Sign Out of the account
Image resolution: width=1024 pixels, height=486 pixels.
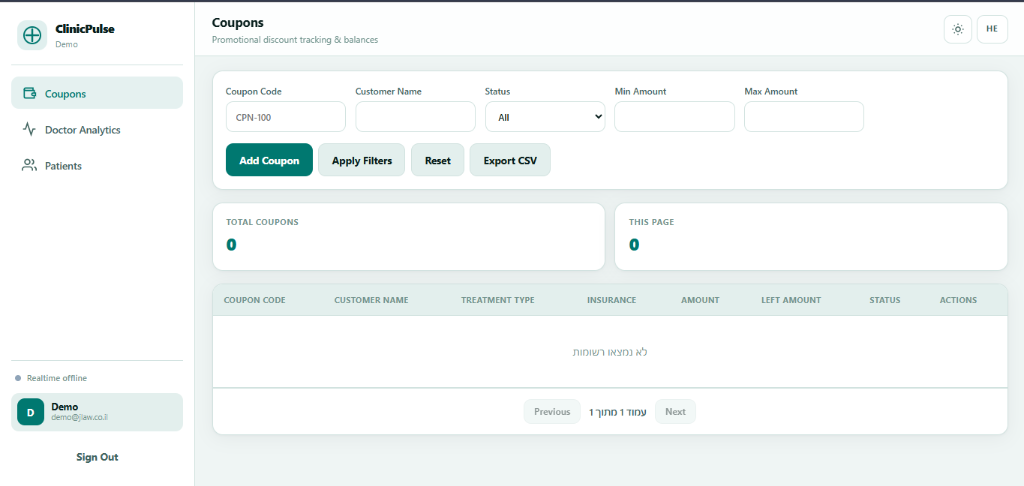97,457
